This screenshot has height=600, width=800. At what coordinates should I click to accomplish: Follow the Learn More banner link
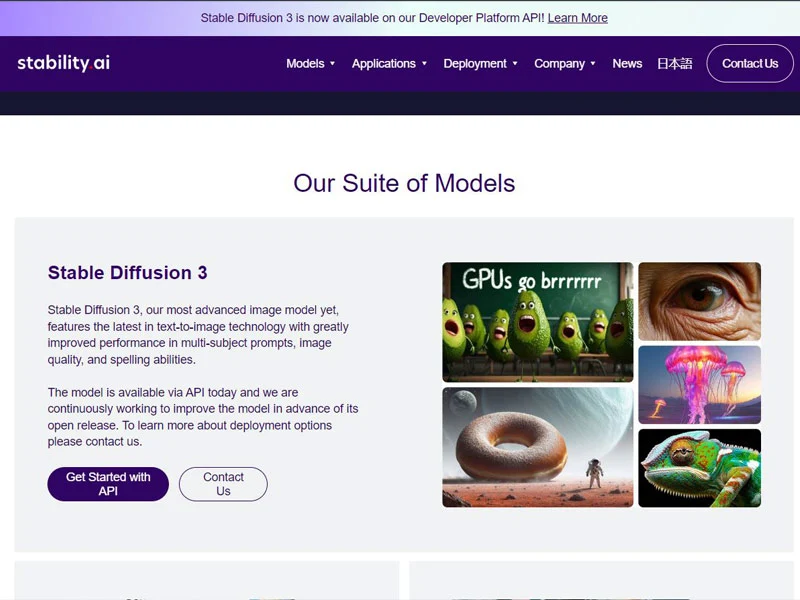click(x=578, y=18)
